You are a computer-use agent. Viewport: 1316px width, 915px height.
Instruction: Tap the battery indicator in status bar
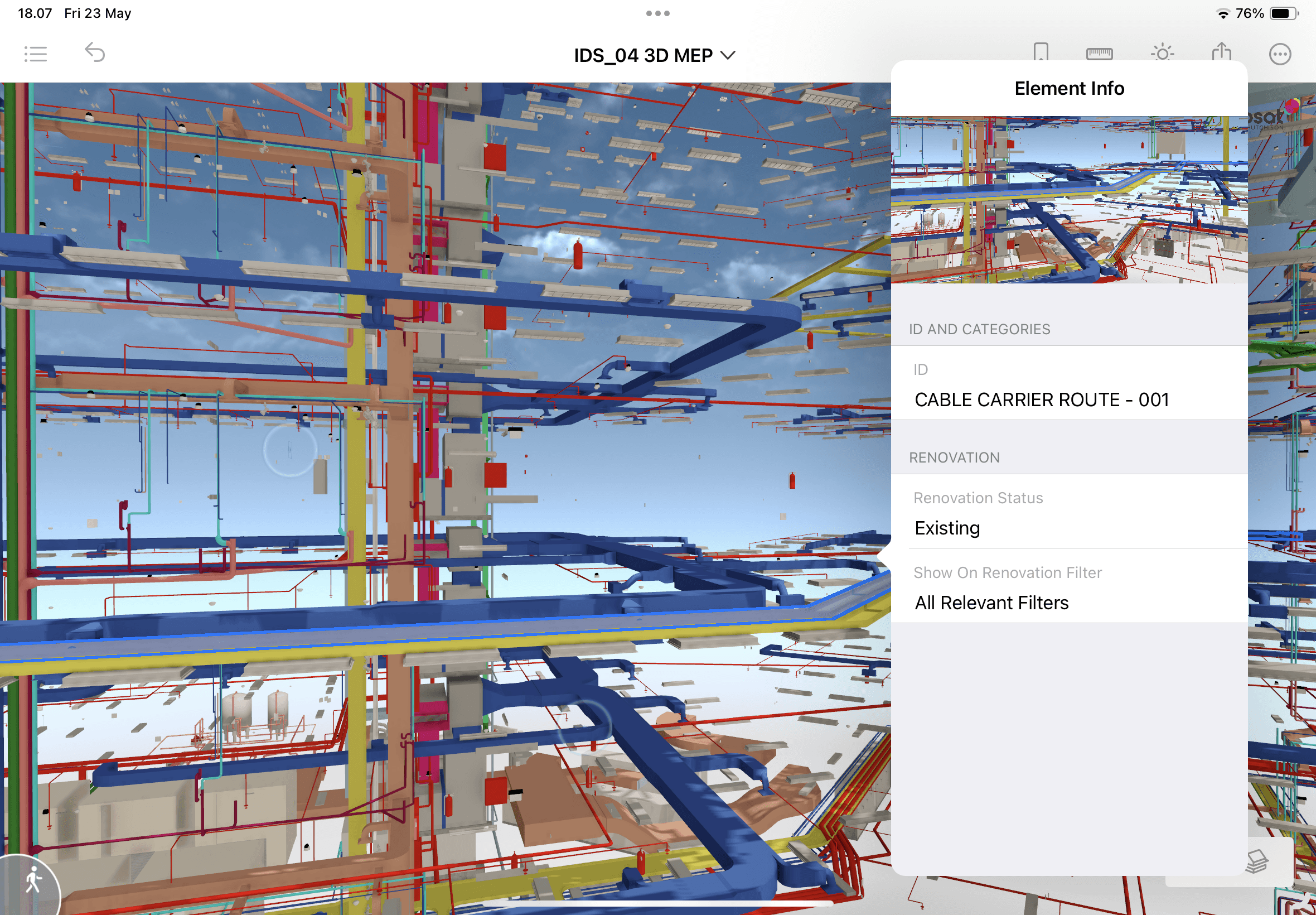pos(1283,13)
